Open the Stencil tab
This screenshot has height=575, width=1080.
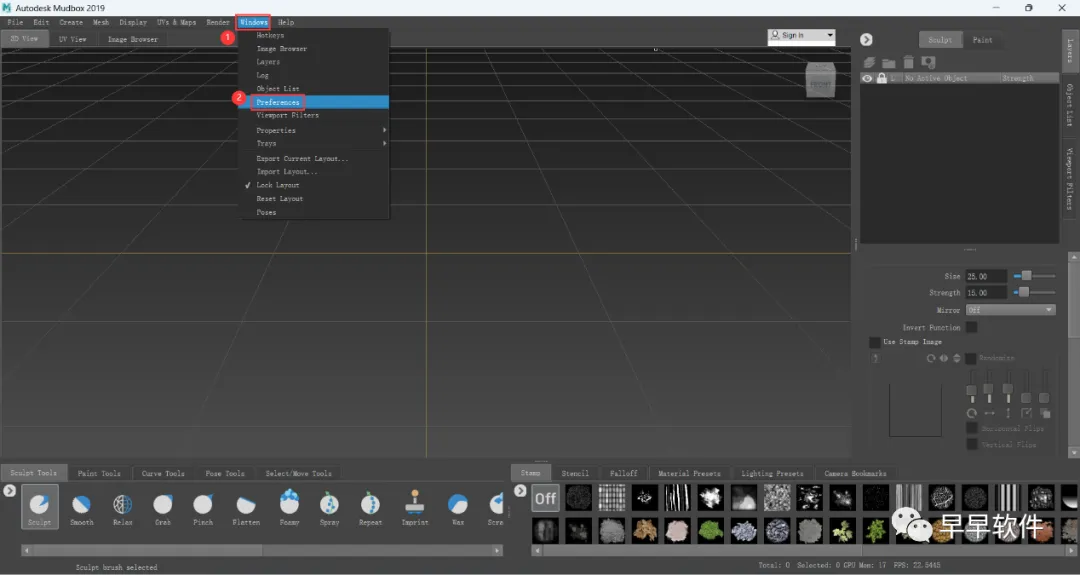(x=575, y=473)
